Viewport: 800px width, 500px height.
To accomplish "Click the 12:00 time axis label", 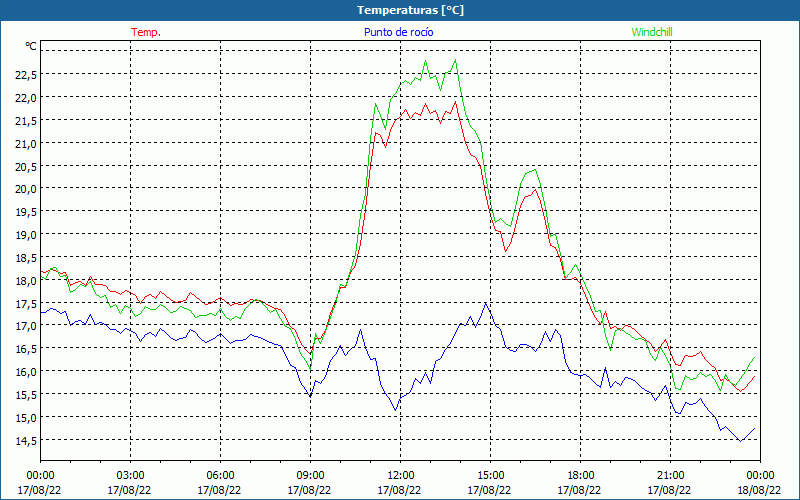I will tap(401, 476).
